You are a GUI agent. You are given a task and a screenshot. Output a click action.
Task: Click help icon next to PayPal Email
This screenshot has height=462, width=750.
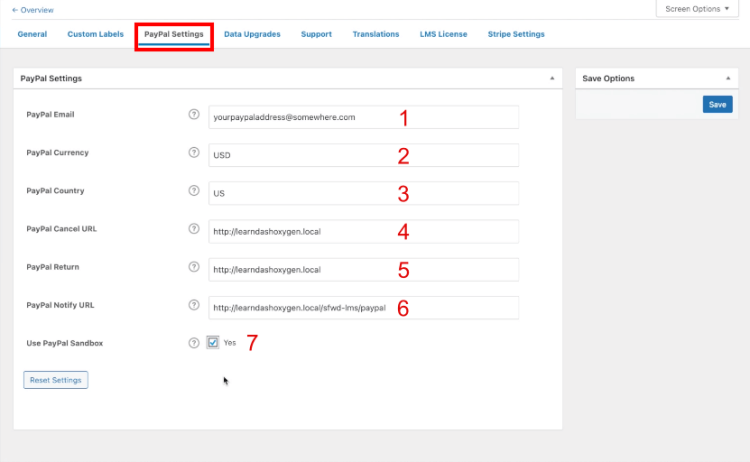click(194, 114)
